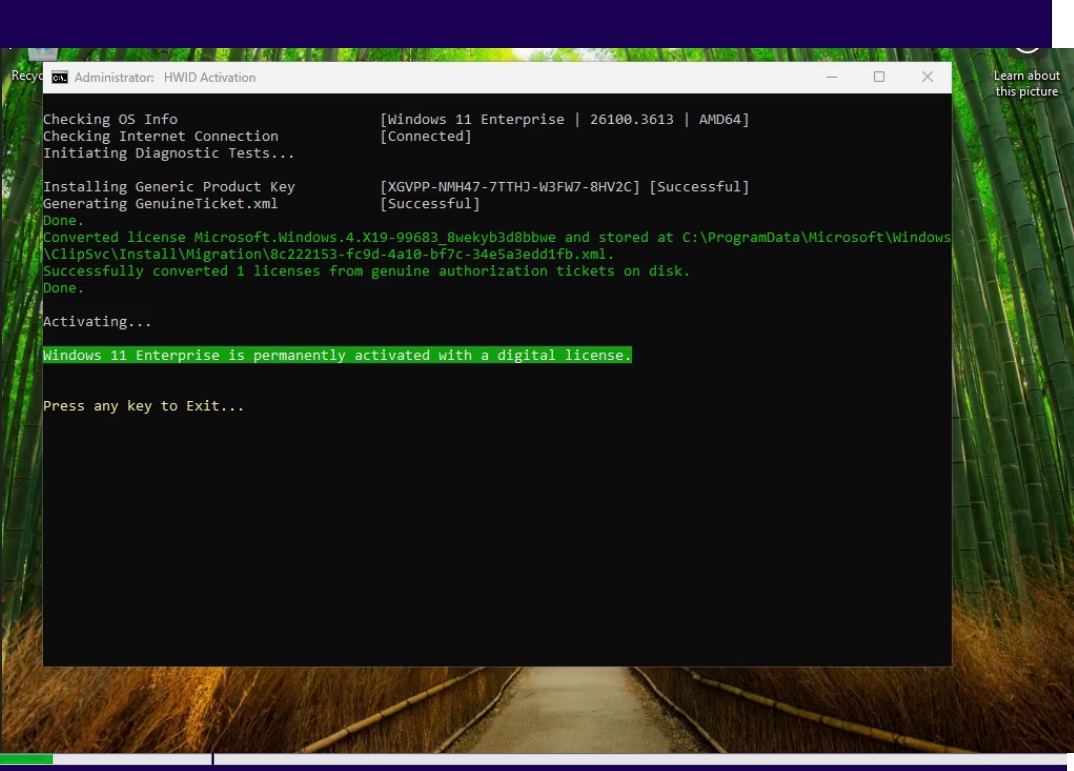
Task: Click the "[Windows 11 Enterprise | 26100.3613 | AMD64]" text
Action: coord(564,119)
